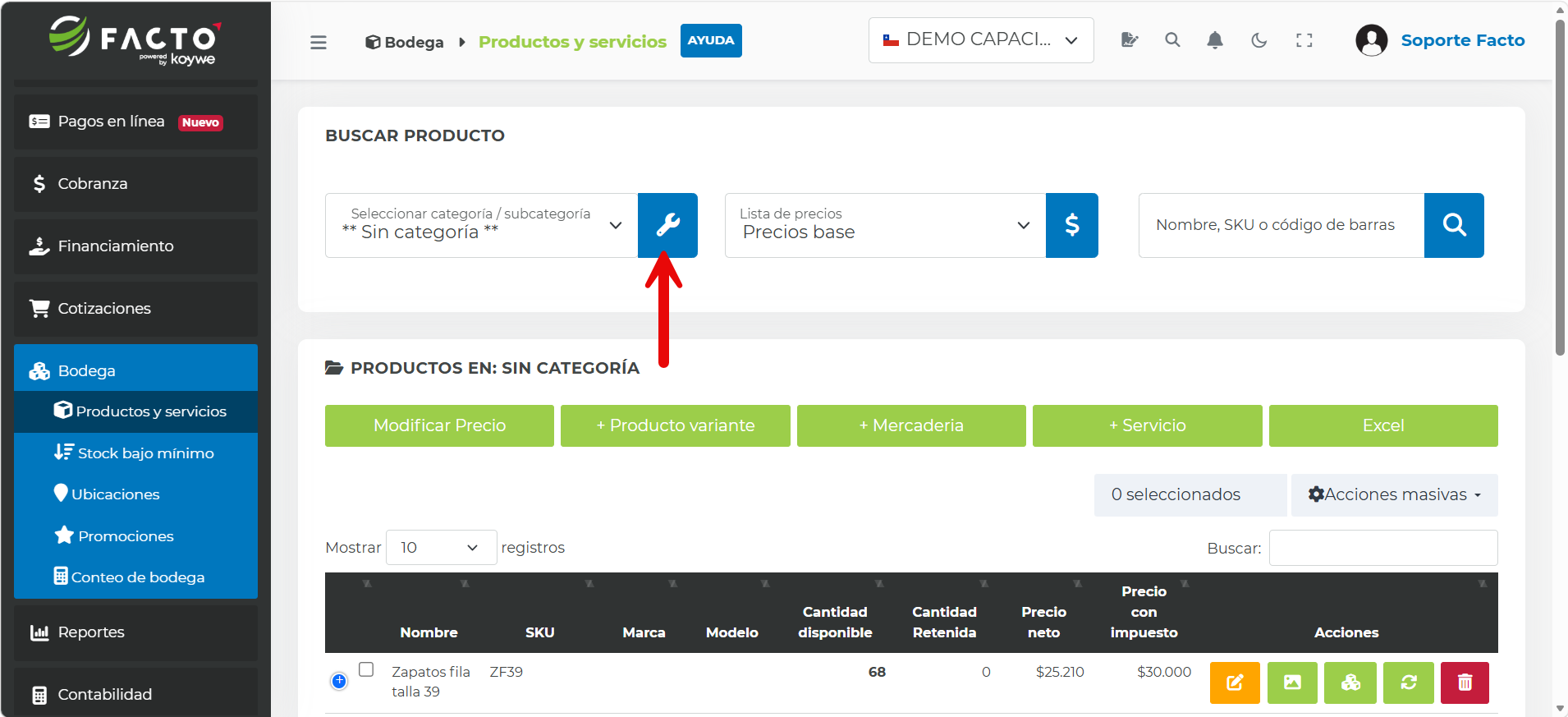1568x717 pixels.
Task: Click the Facto logo
Action: click(135, 39)
